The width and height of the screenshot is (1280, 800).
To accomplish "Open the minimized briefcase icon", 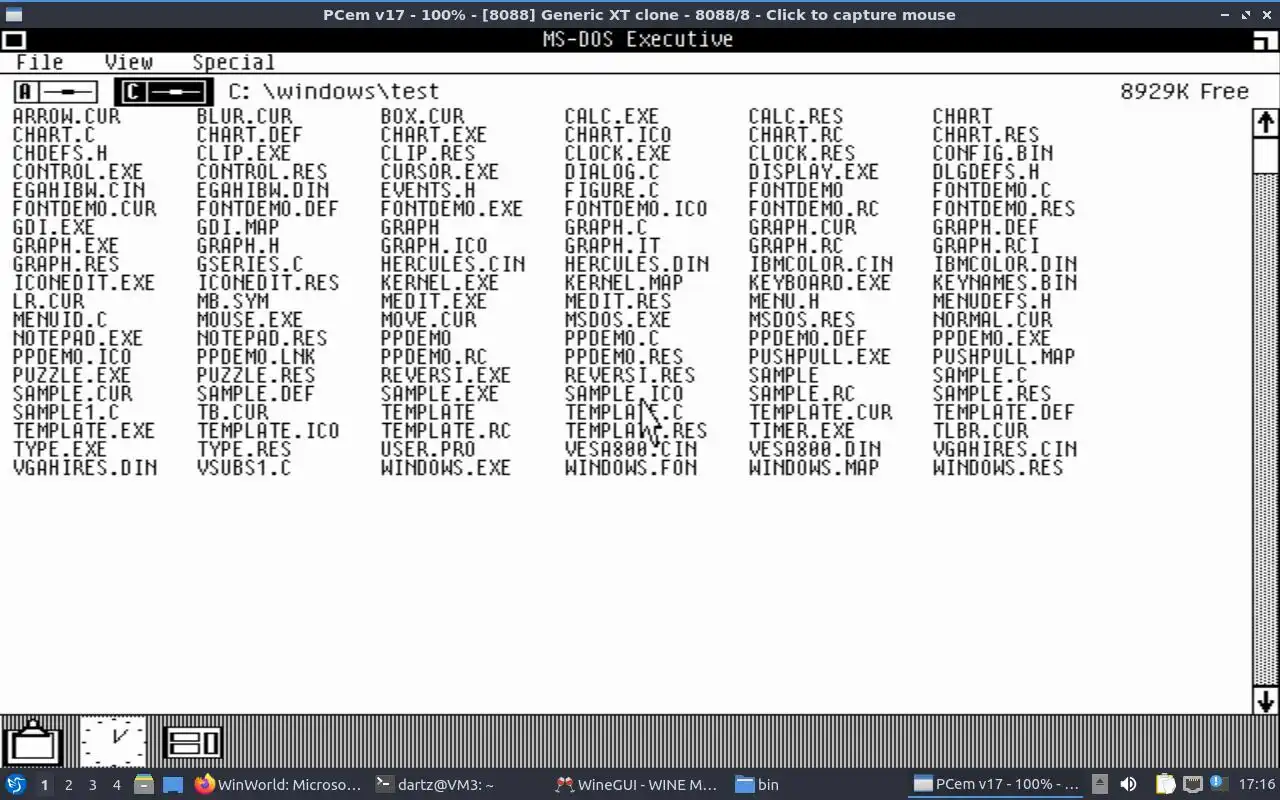I will tap(34, 743).
